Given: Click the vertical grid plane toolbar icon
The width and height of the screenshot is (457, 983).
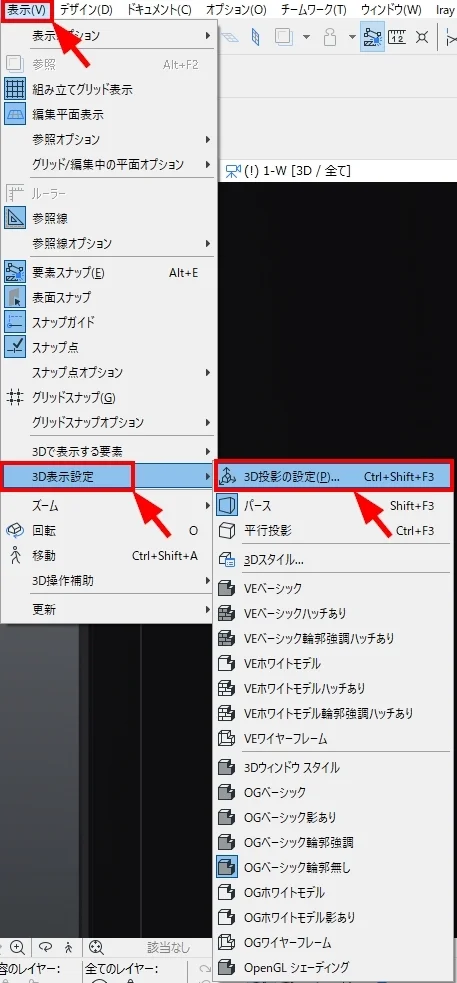Looking at the screenshot, I should click(255, 36).
